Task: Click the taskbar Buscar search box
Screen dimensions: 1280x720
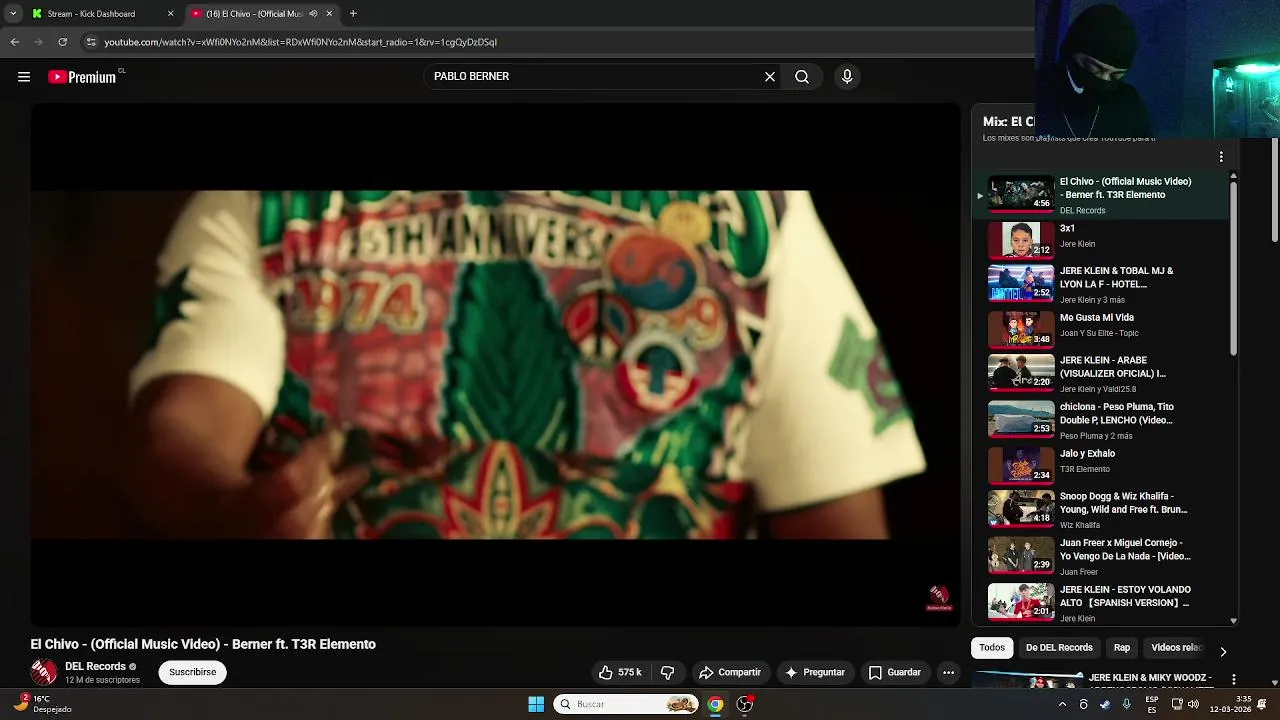Action: pos(627,704)
